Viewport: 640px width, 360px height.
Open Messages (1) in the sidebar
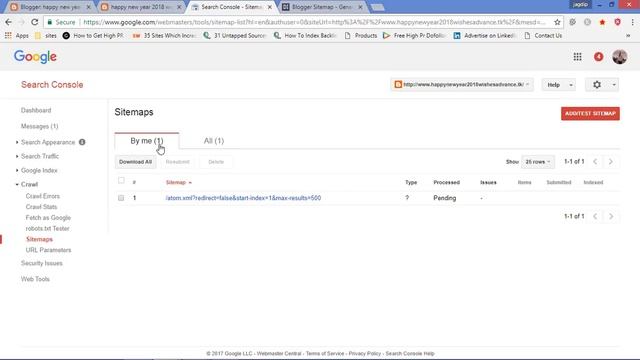pyautogui.click(x=40, y=126)
